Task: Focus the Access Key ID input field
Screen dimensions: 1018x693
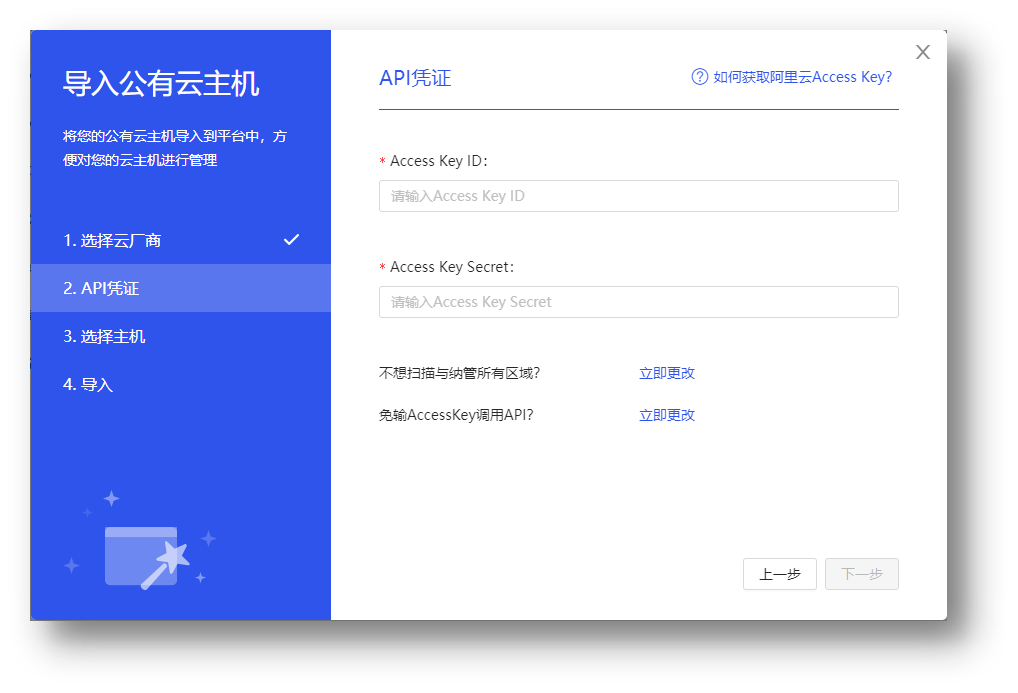Action: click(x=638, y=196)
